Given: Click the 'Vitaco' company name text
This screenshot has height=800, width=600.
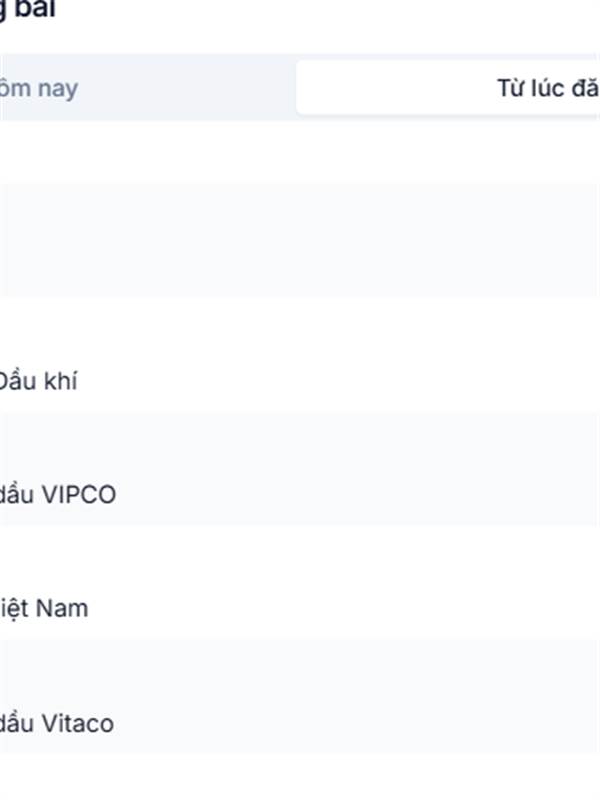Looking at the screenshot, I should 79,722.
